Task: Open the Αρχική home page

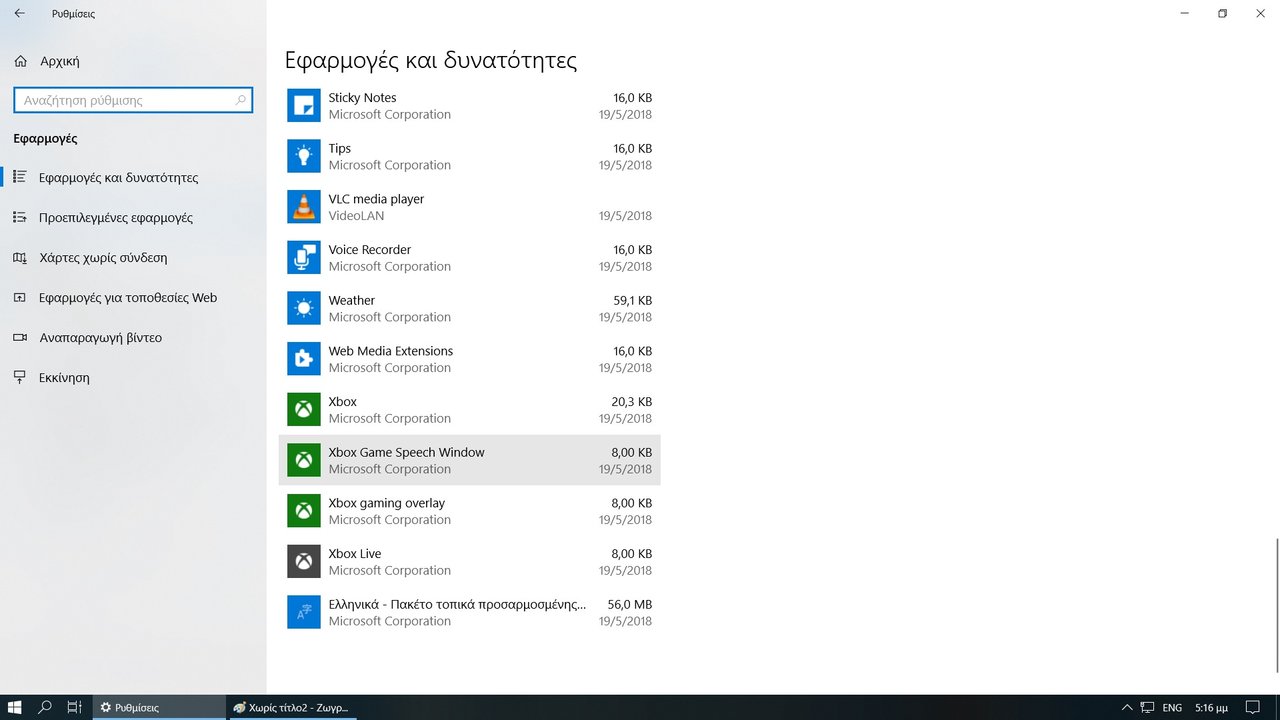Action: click(47, 61)
